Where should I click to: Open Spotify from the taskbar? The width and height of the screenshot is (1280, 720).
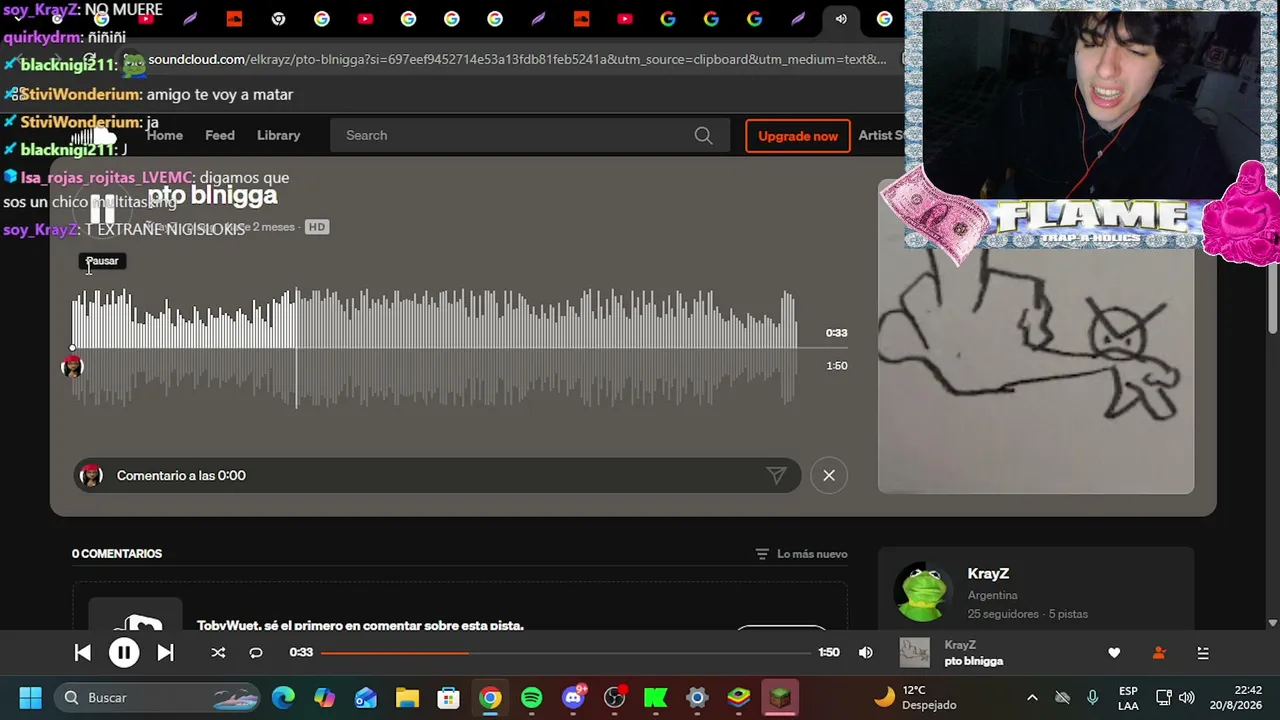[531, 698]
